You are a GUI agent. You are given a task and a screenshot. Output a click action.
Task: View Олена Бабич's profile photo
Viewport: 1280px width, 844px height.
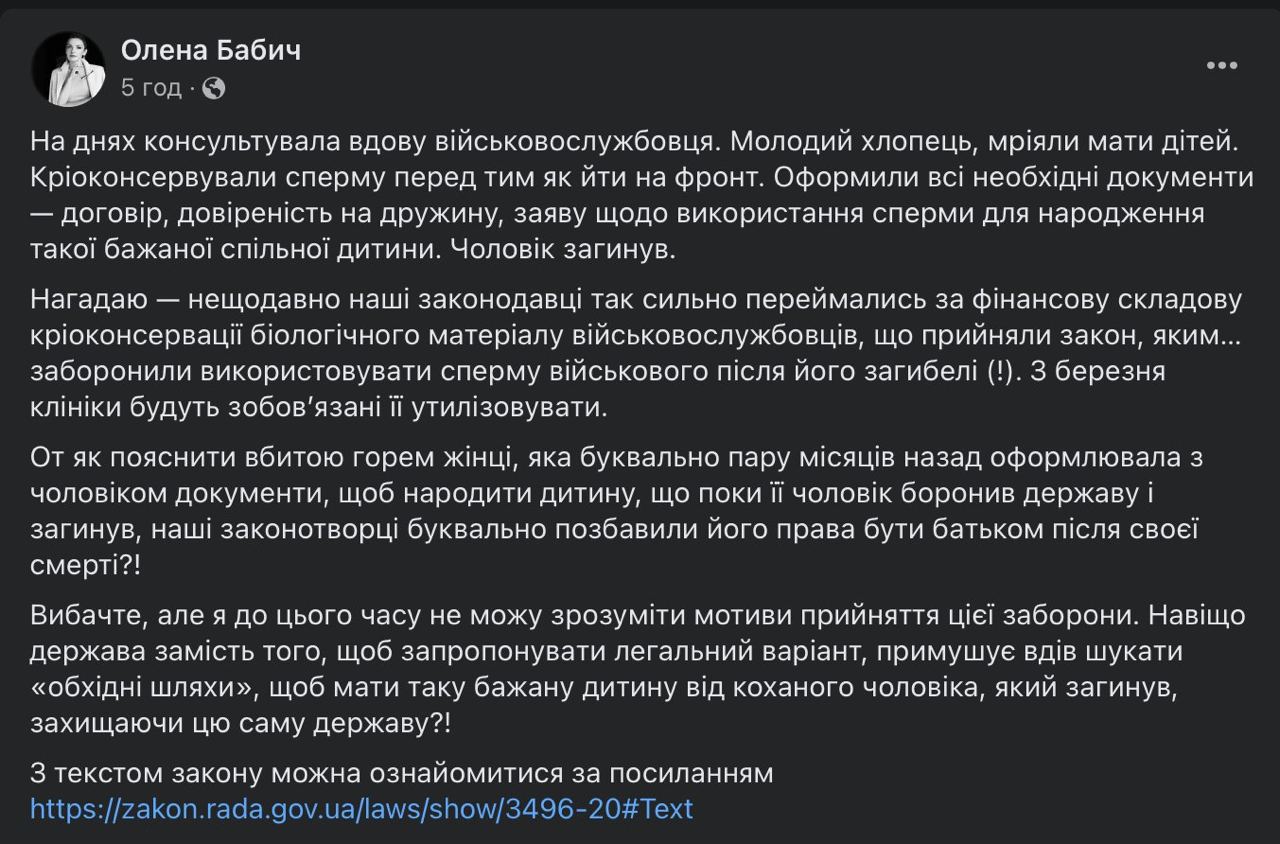point(70,65)
